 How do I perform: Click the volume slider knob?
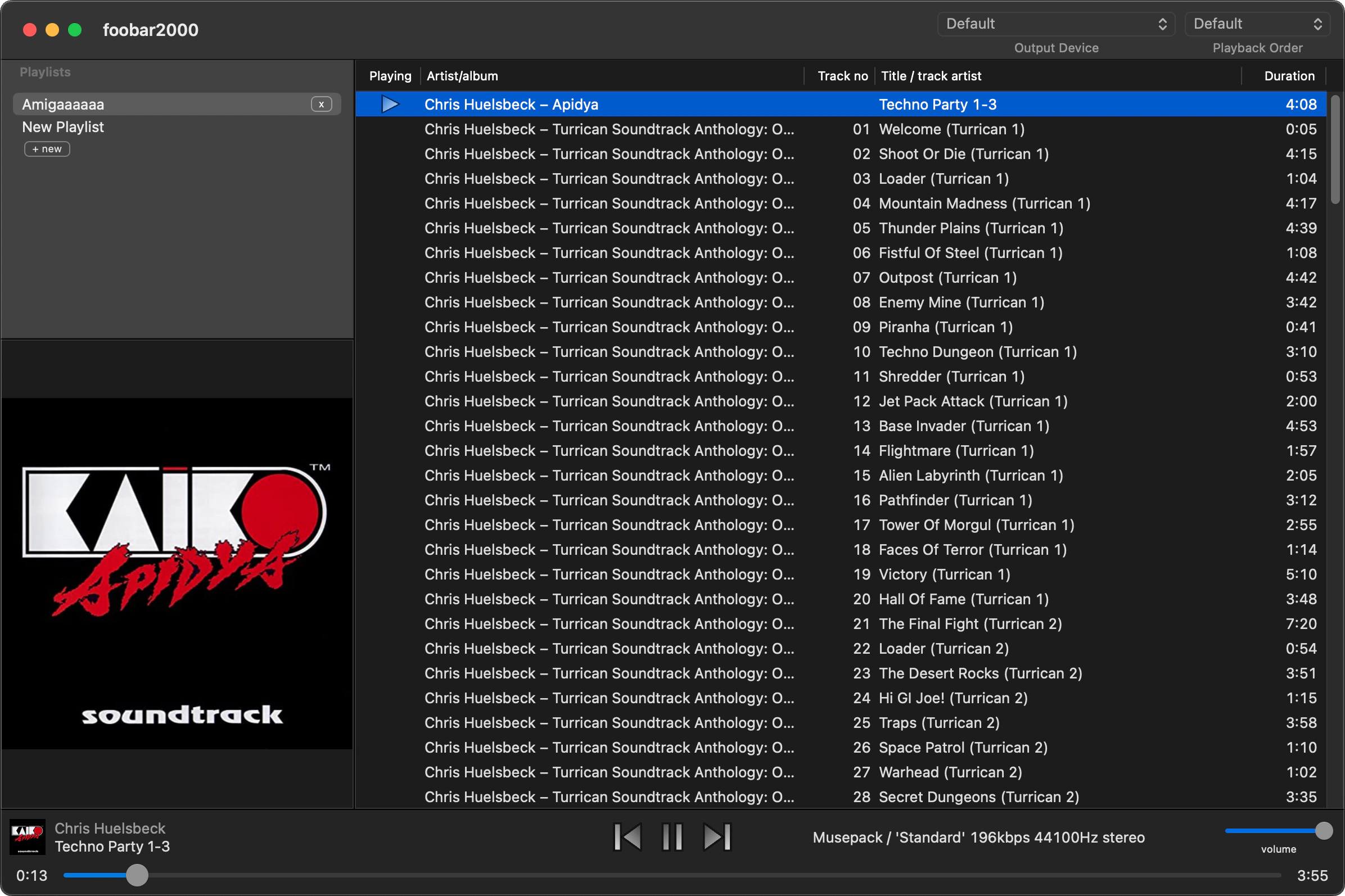pyautogui.click(x=1323, y=830)
